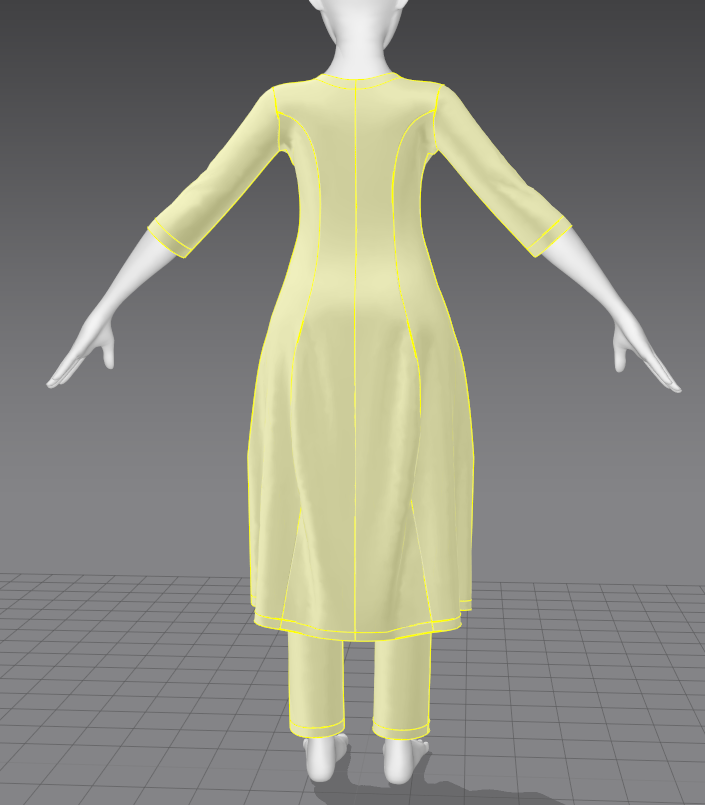Select the left sleeve cuff band

point(168,239)
